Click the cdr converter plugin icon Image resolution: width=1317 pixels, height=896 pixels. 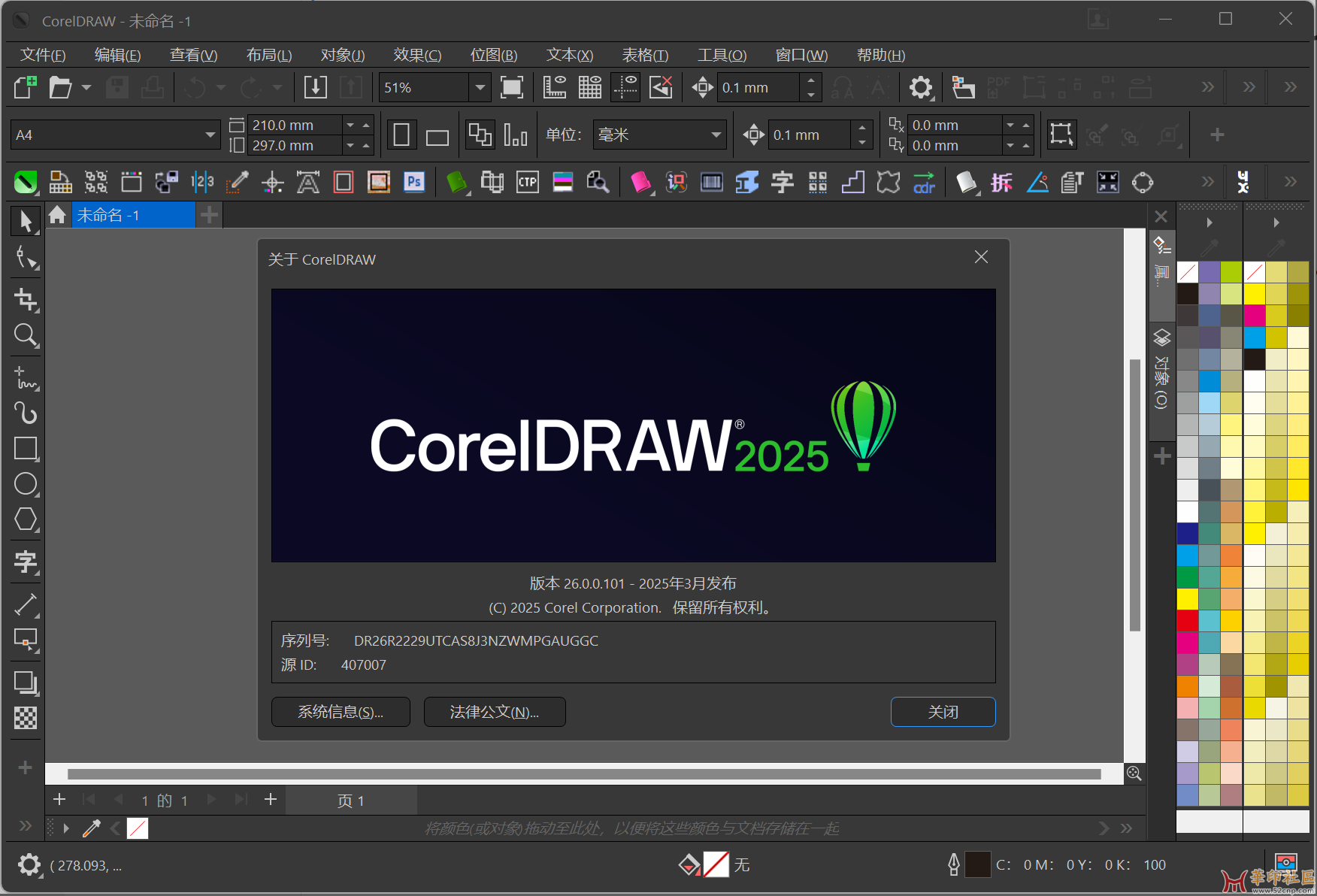(924, 182)
